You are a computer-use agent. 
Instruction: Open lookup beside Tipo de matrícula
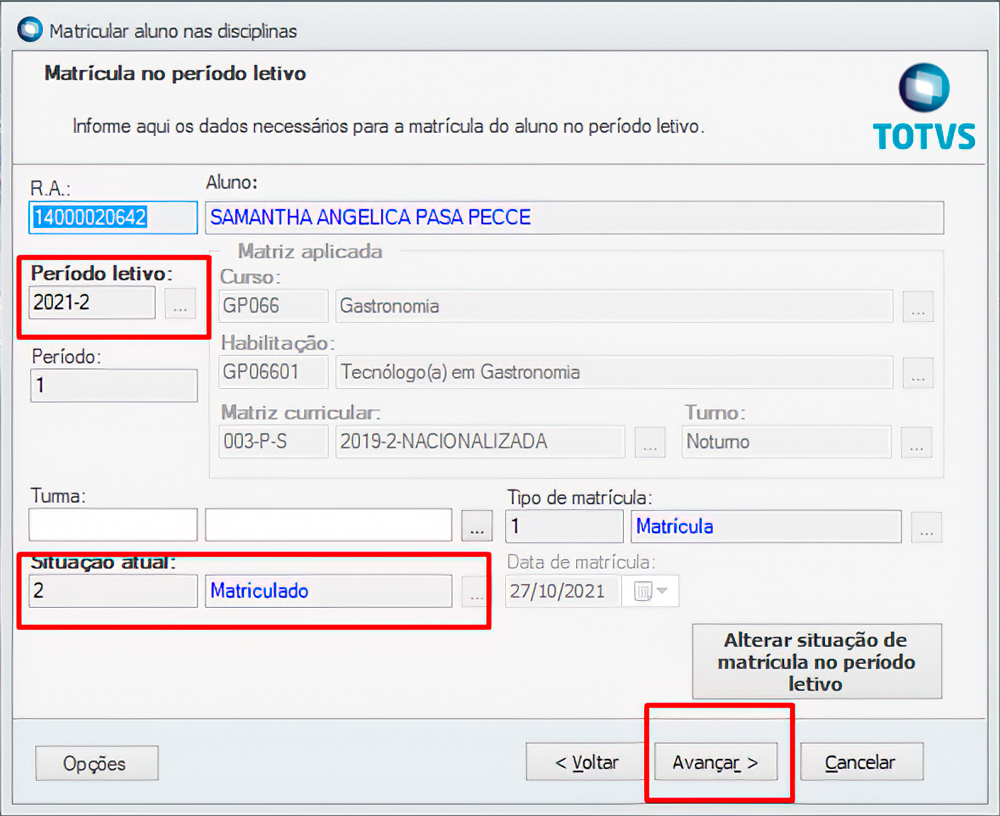point(926,526)
